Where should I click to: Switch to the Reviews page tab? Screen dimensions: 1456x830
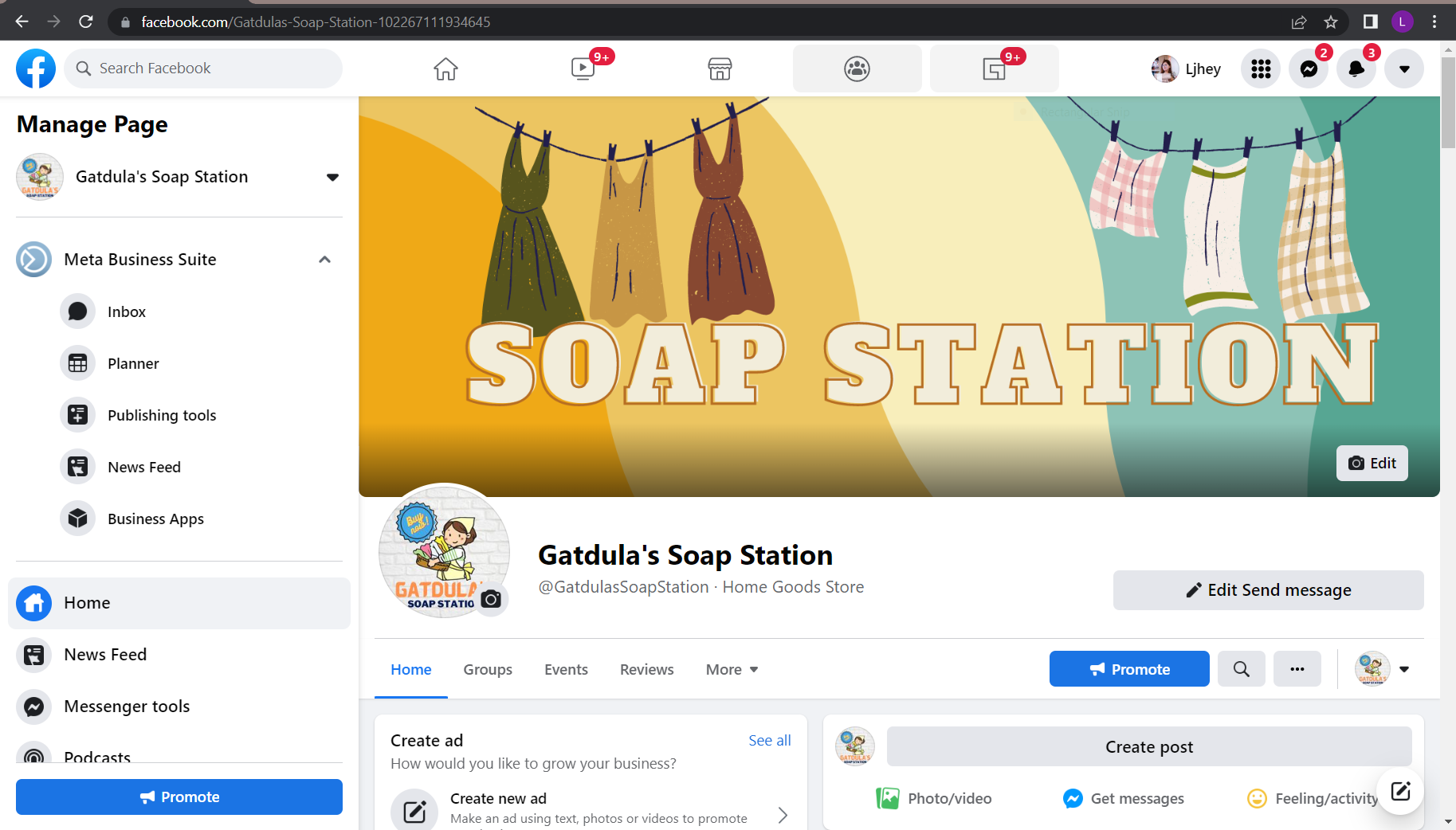click(x=647, y=670)
